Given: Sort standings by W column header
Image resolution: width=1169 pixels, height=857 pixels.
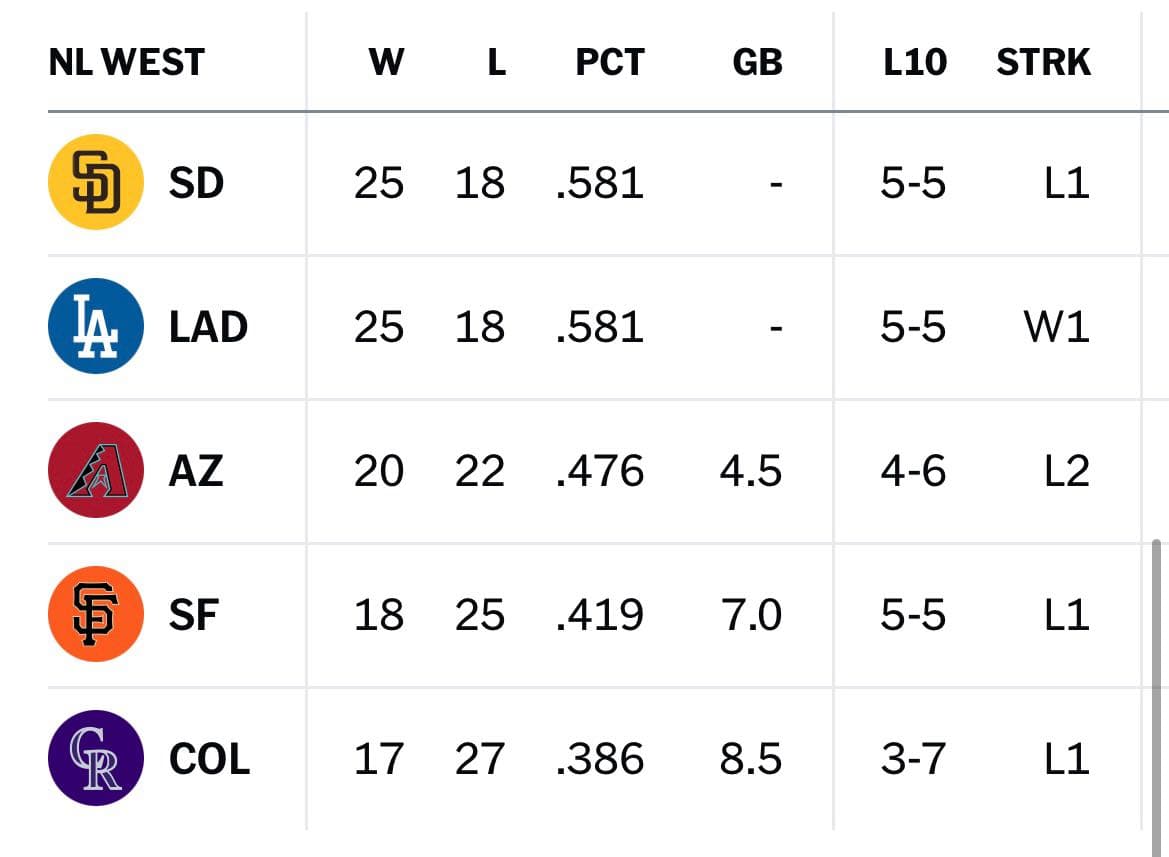Looking at the screenshot, I should (386, 62).
